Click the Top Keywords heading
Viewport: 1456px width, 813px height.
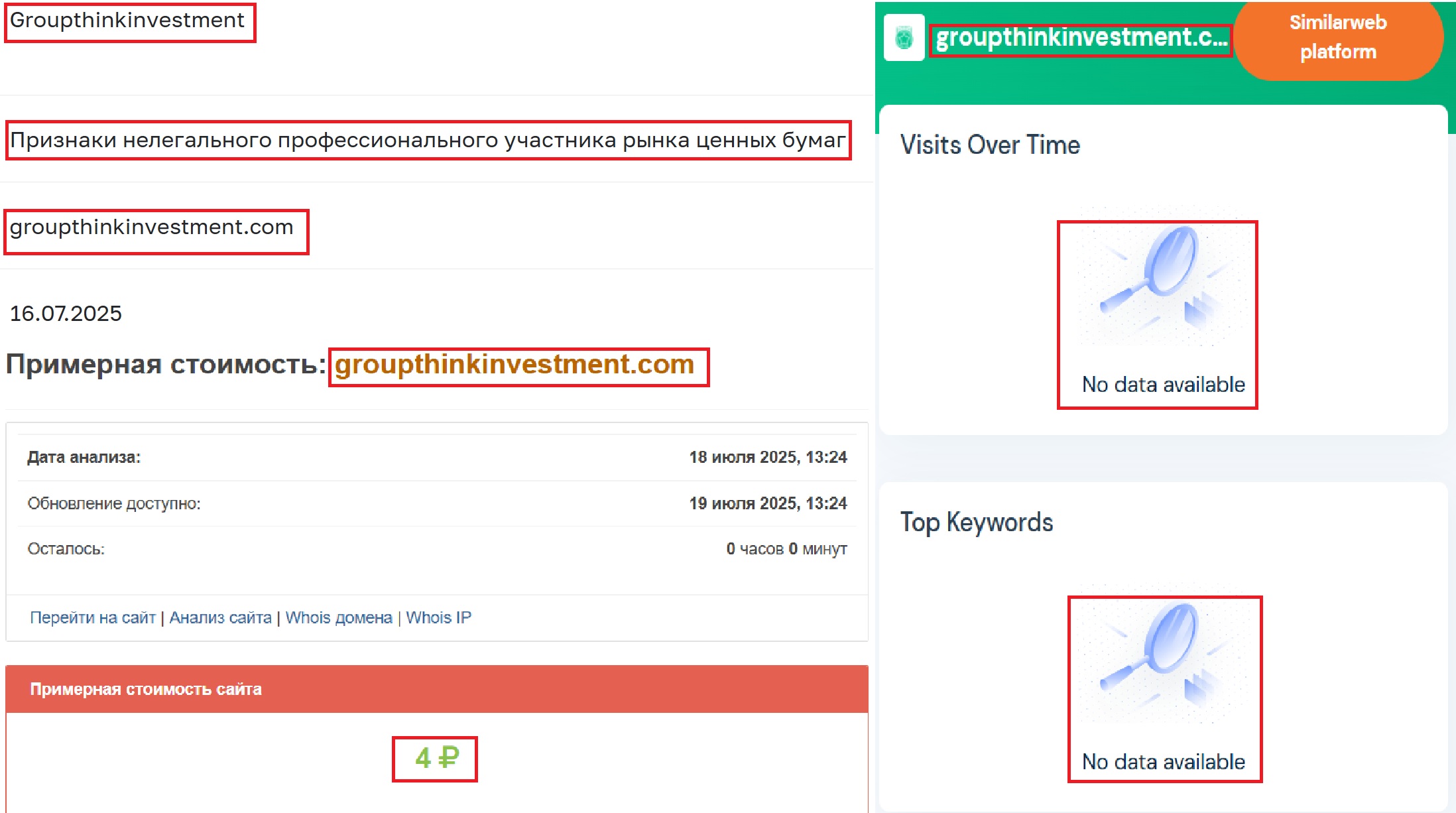(977, 522)
